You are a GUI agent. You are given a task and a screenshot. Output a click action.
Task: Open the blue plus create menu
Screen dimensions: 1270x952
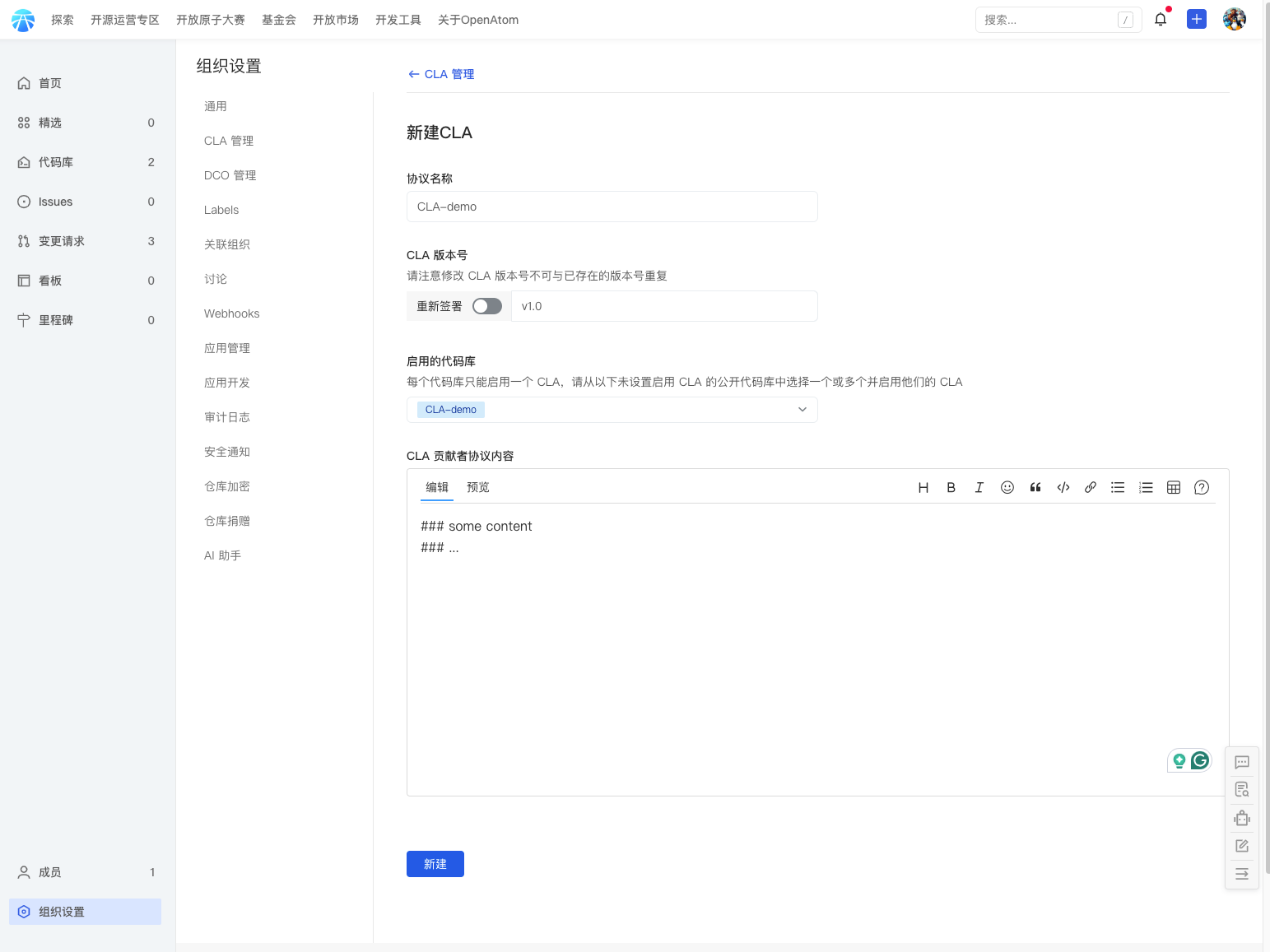coord(1196,20)
